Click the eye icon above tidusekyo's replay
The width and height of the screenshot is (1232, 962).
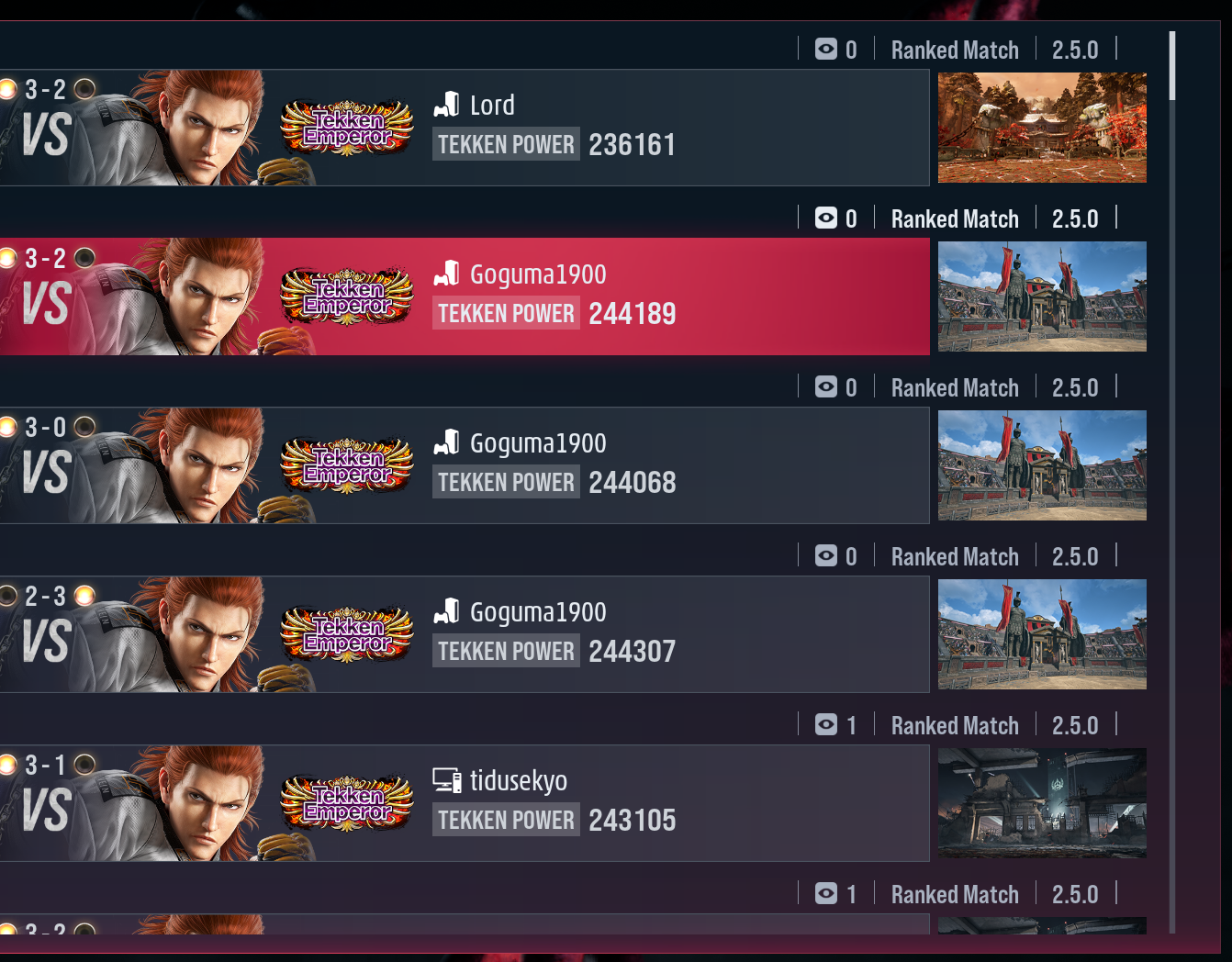click(826, 725)
